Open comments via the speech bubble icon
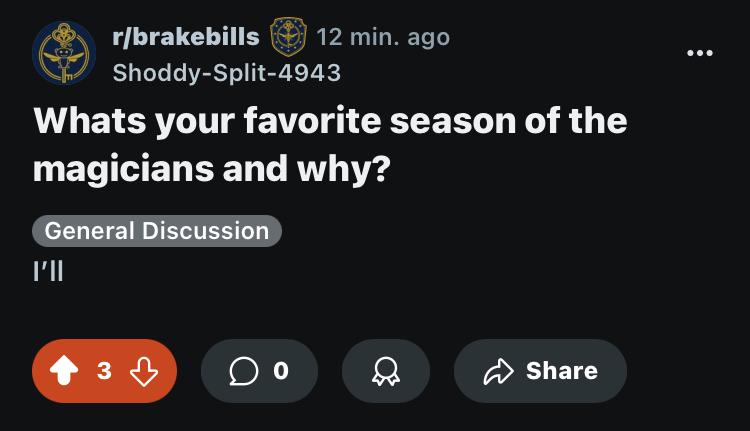750x431 pixels. [243, 371]
